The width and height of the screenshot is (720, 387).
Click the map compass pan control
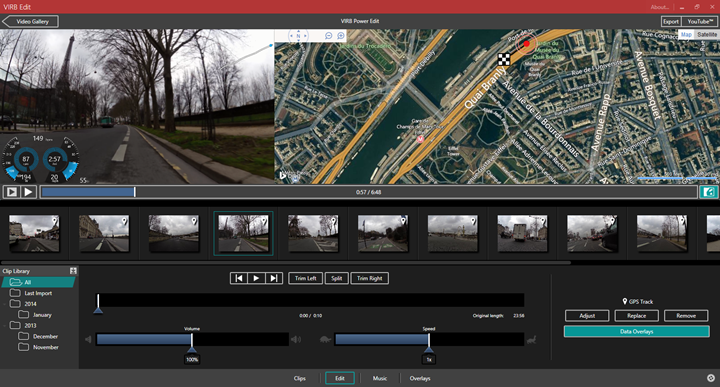[x=298, y=36]
